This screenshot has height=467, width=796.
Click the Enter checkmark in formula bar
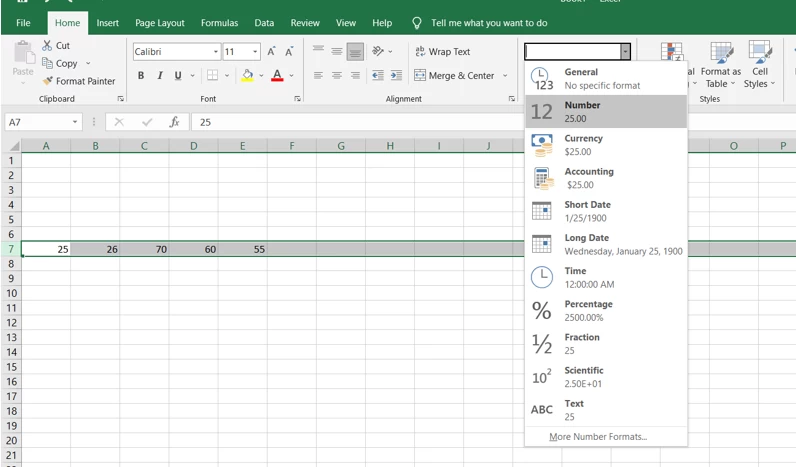point(147,122)
